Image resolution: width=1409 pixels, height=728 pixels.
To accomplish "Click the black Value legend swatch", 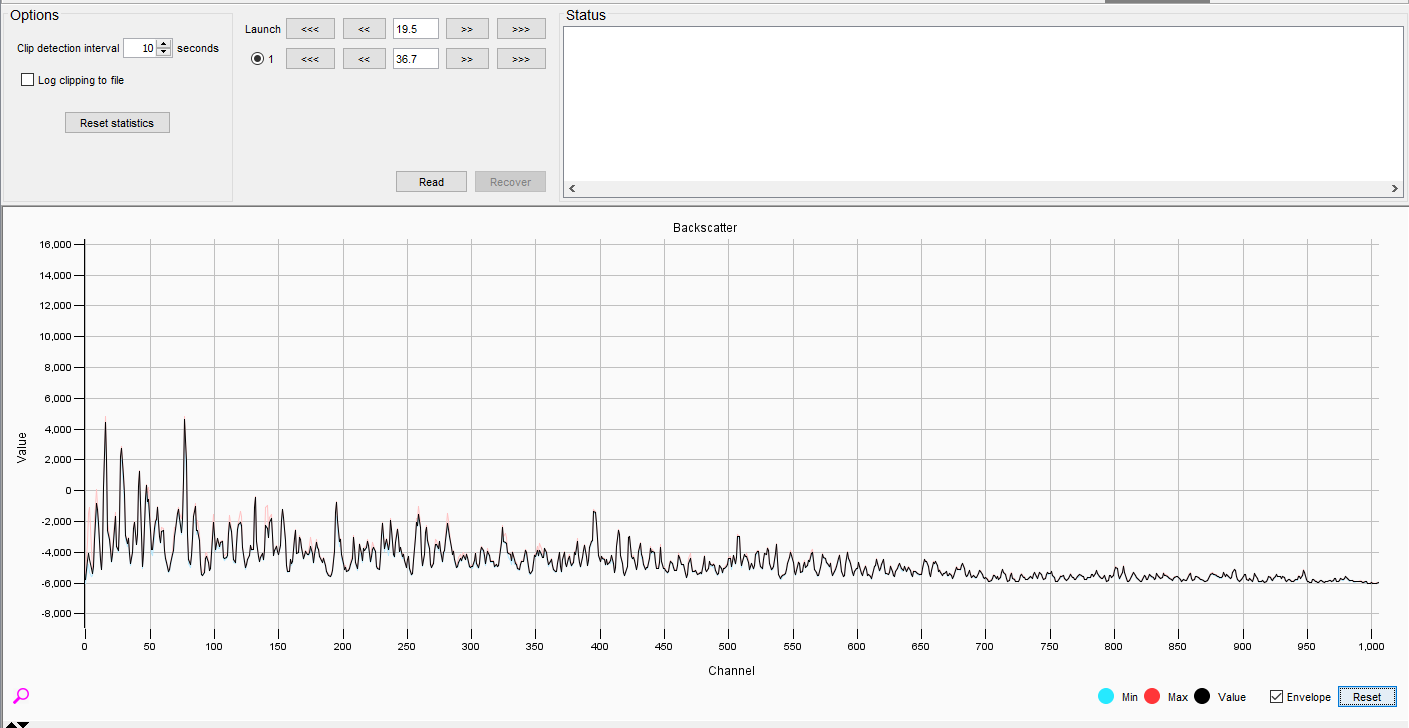I will pyautogui.click(x=1202, y=697).
